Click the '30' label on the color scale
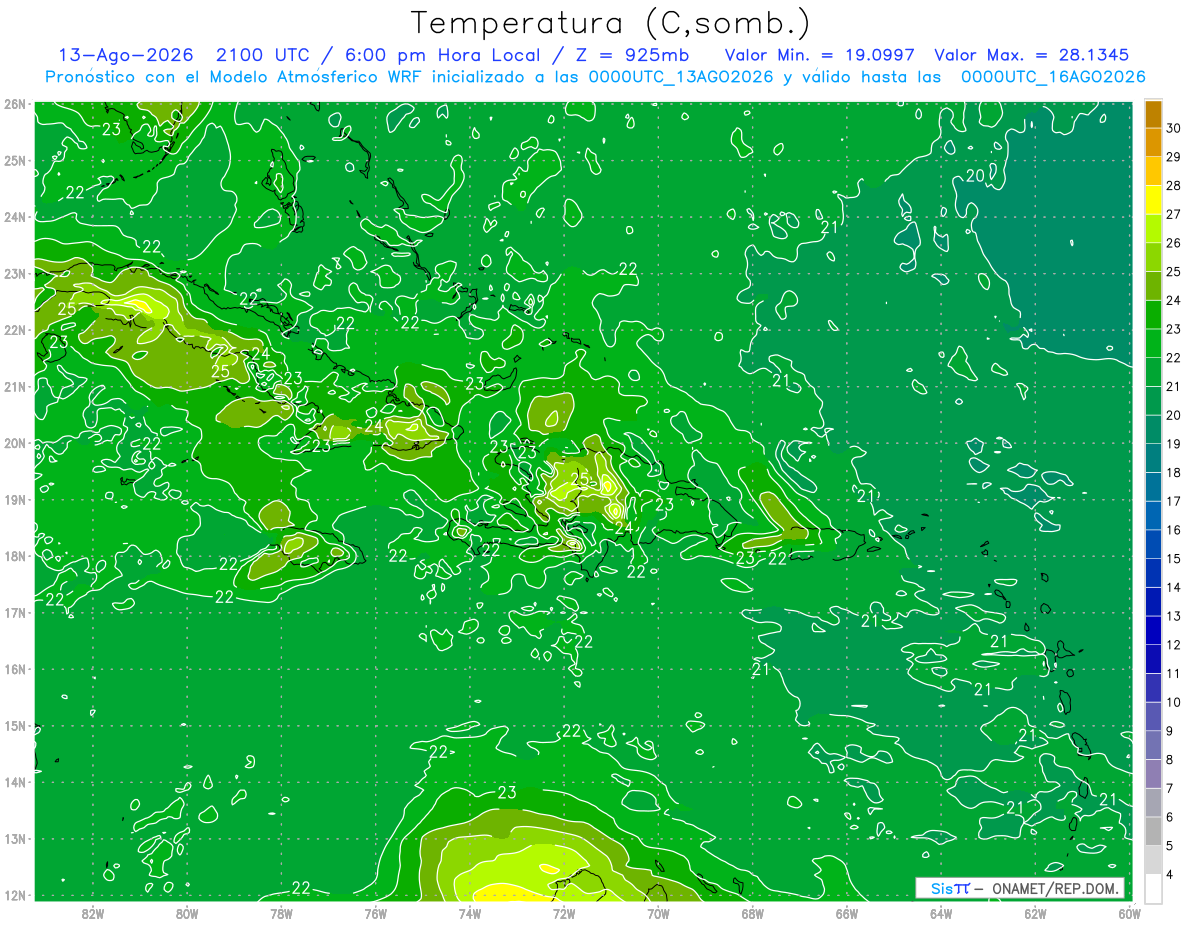Image resolution: width=1200 pixels, height=927 pixels. click(1173, 129)
